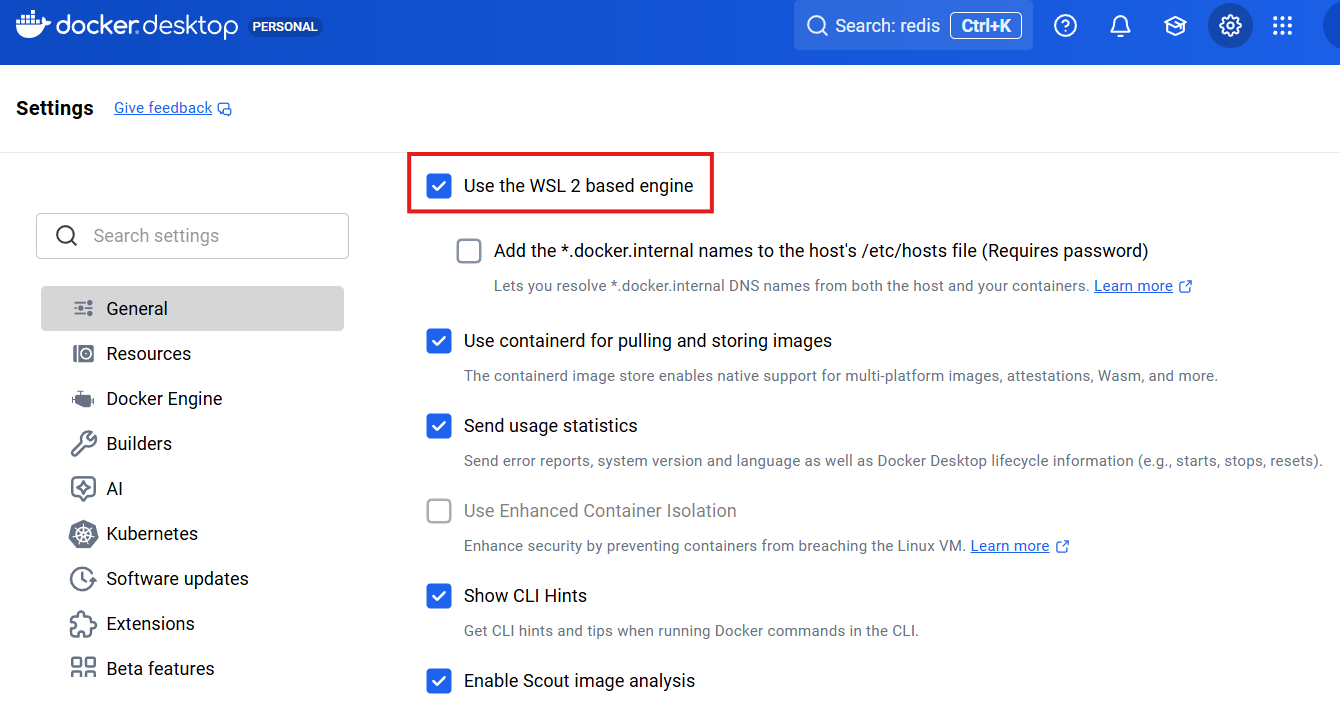Toggle Show CLI Hints checkbox
Screen dimensions: 1340x717
(439, 596)
